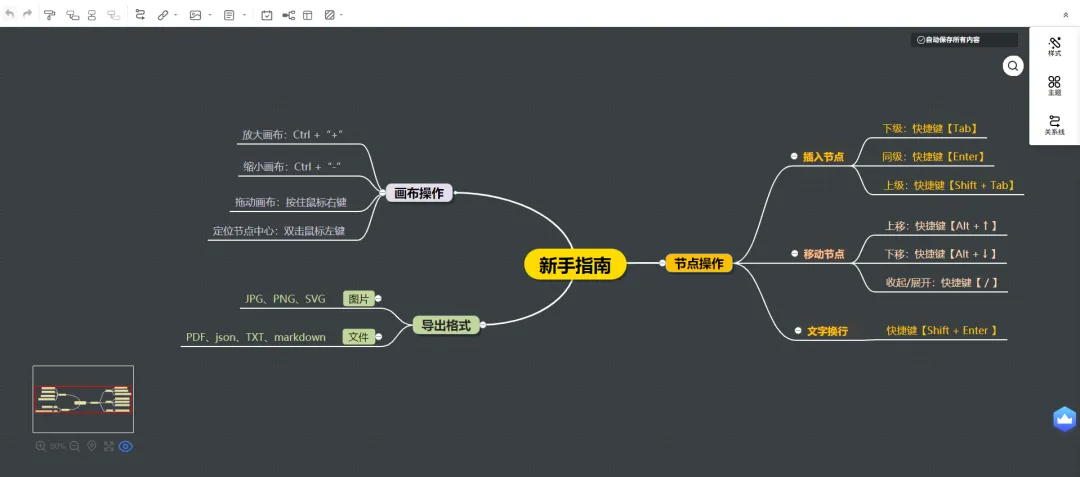Click the outline table layout icon
Image resolution: width=1080 pixels, height=477 pixels.
[307, 14]
